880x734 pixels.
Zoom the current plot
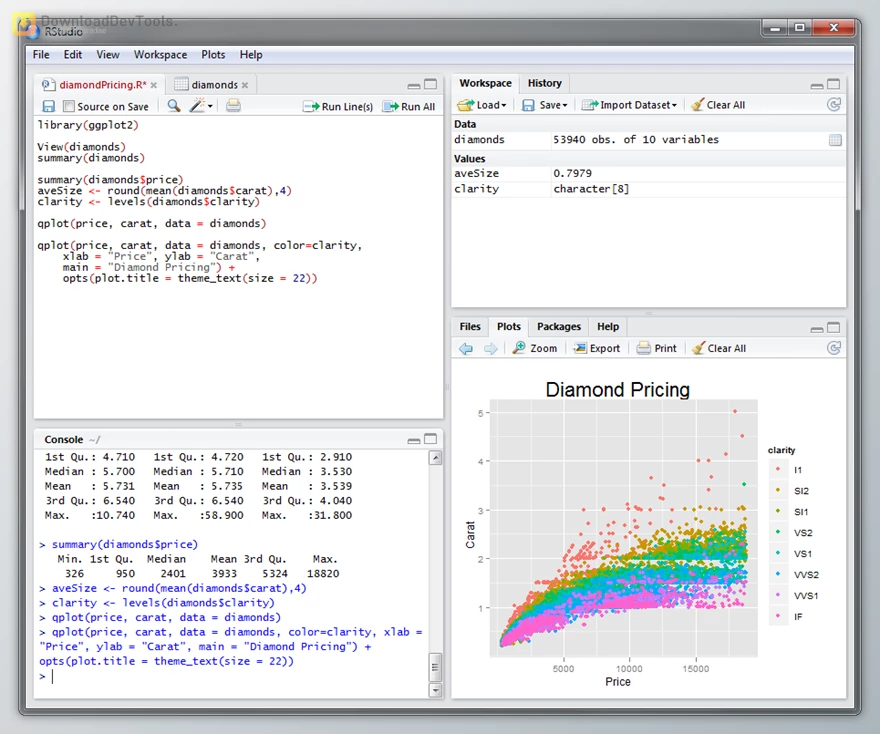535,348
